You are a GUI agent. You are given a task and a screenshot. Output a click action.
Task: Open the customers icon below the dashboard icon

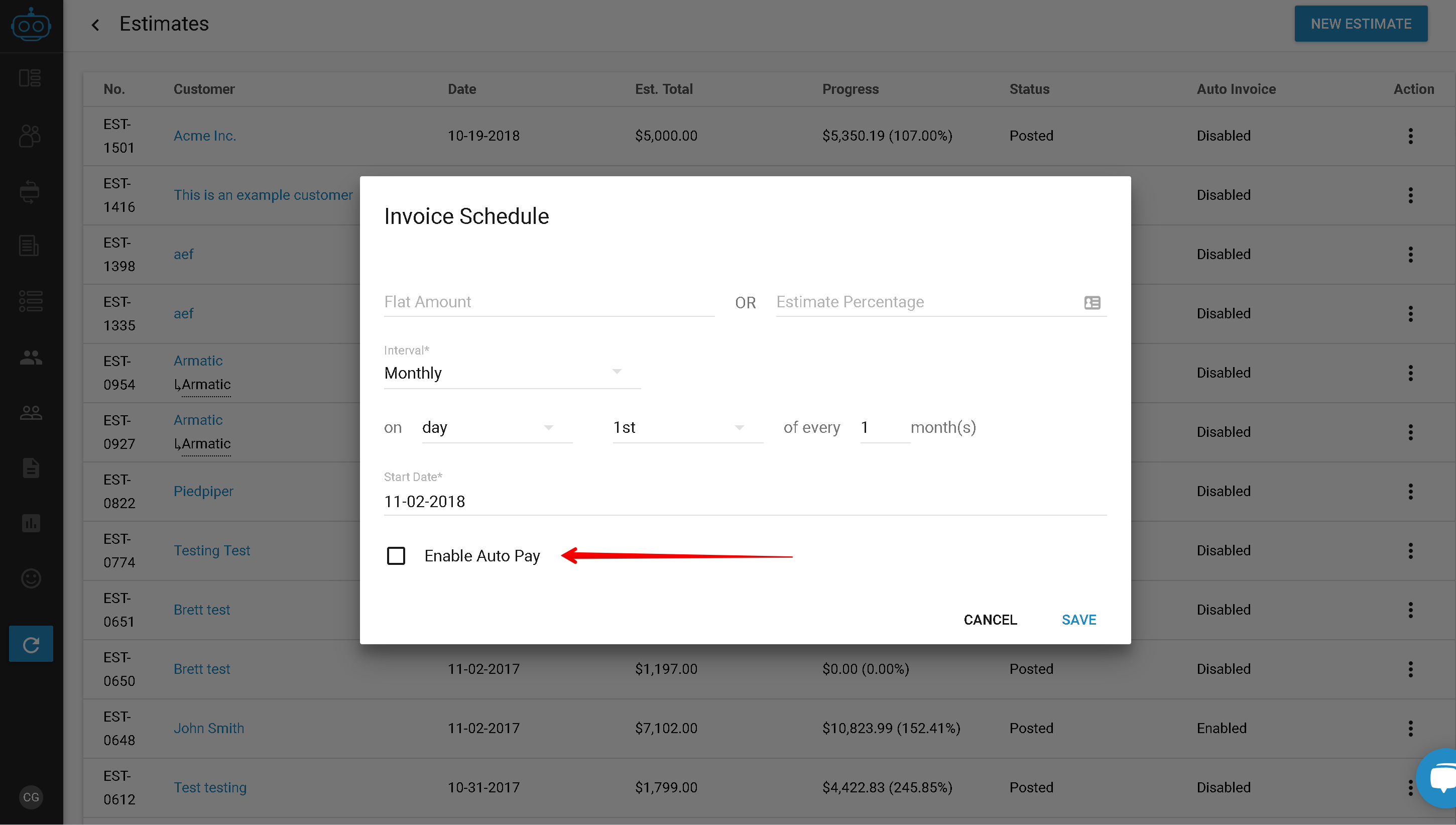click(30, 136)
